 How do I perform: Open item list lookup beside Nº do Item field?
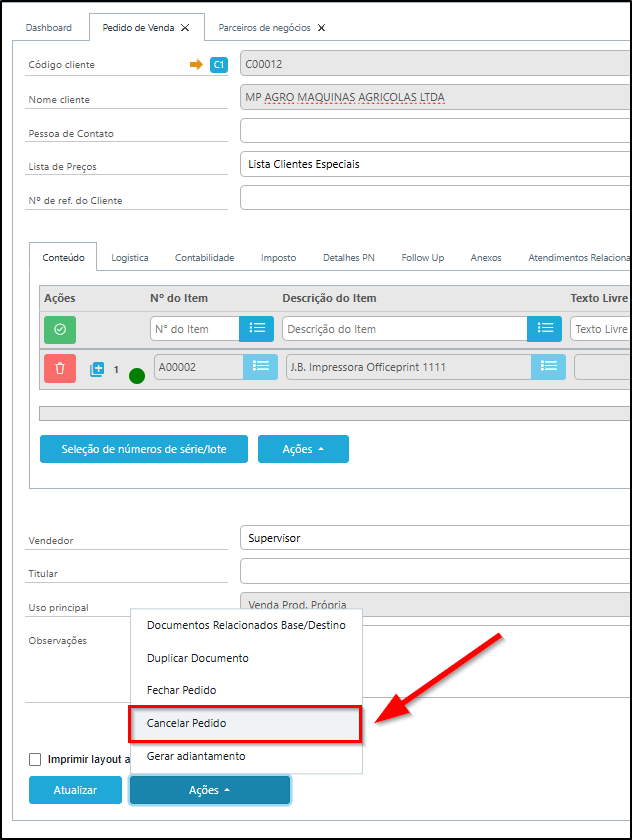pos(256,329)
